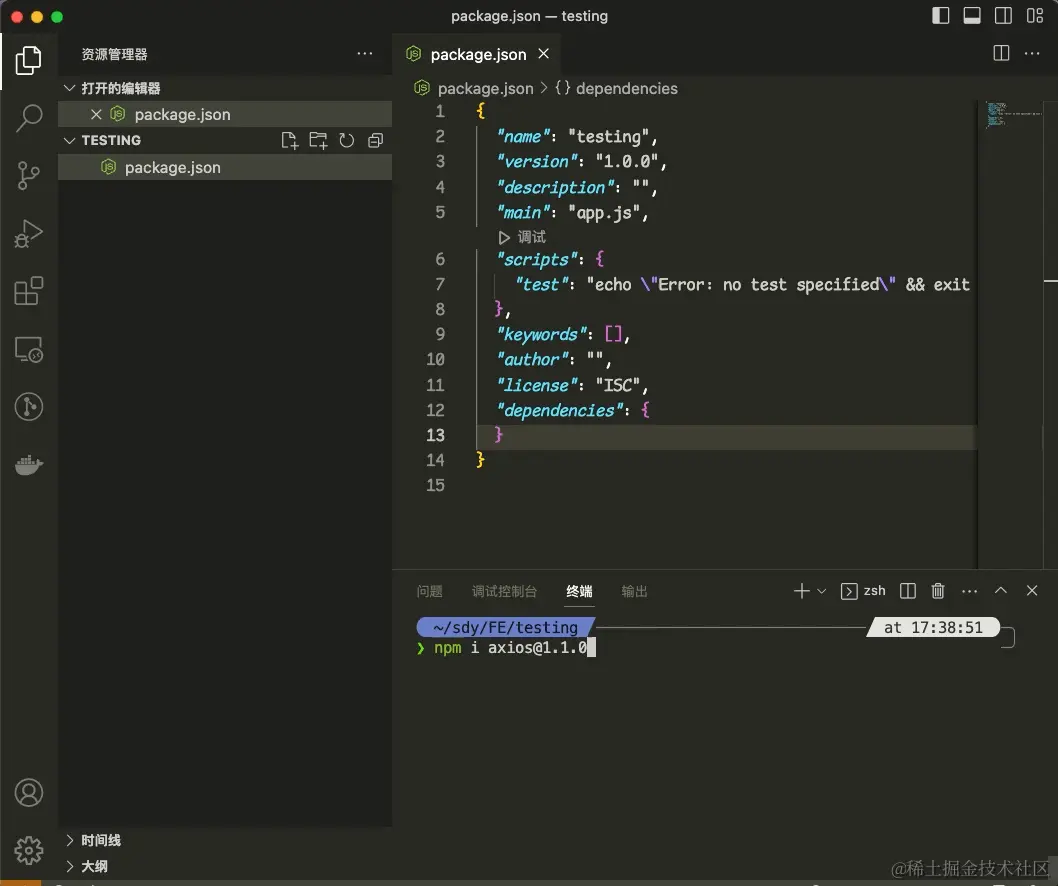Screen dimensions: 1058x886
Task: Click the "scripts" key on line 6
Action: tap(537, 260)
